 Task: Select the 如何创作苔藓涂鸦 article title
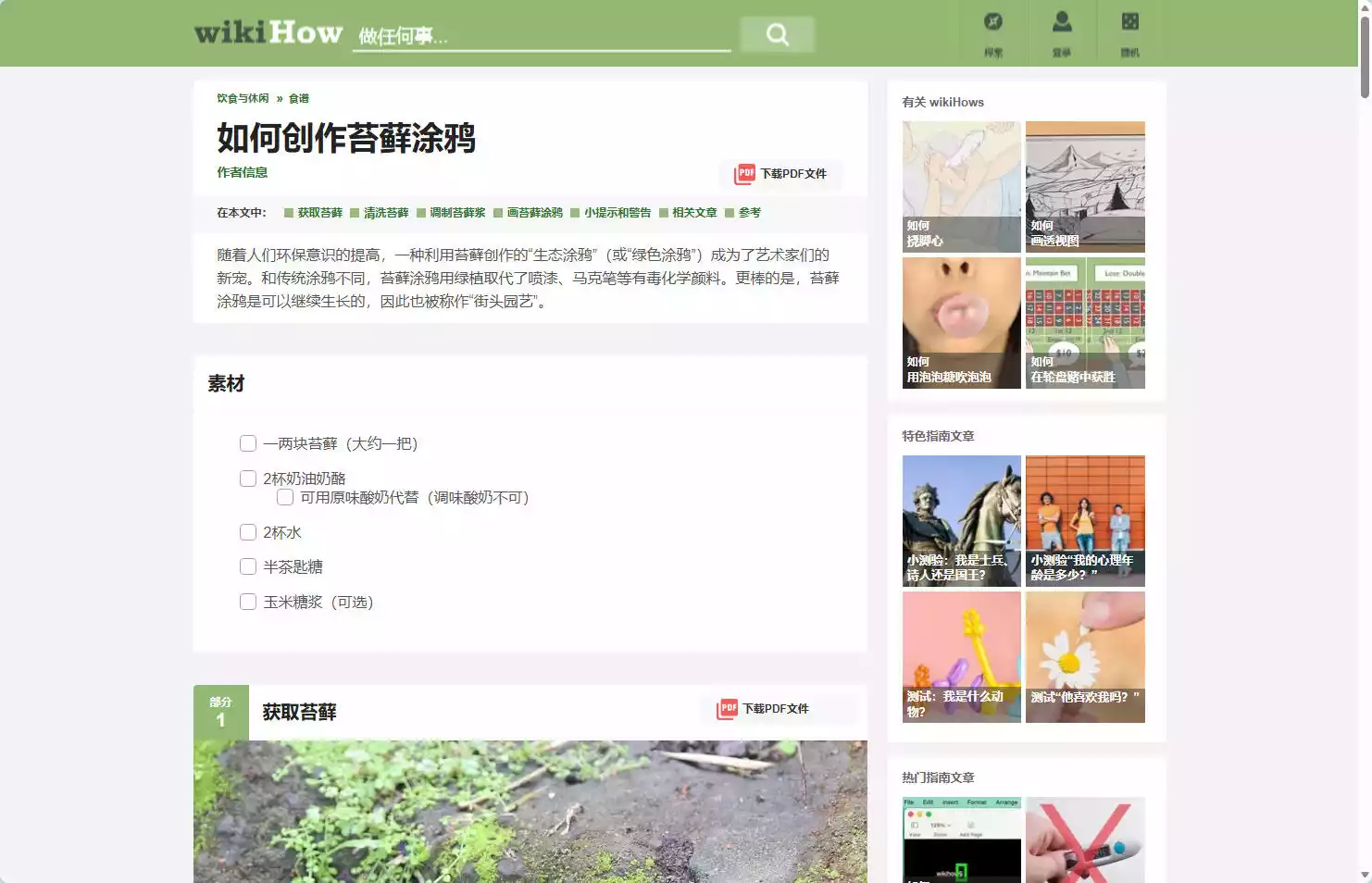click(346, 138)
